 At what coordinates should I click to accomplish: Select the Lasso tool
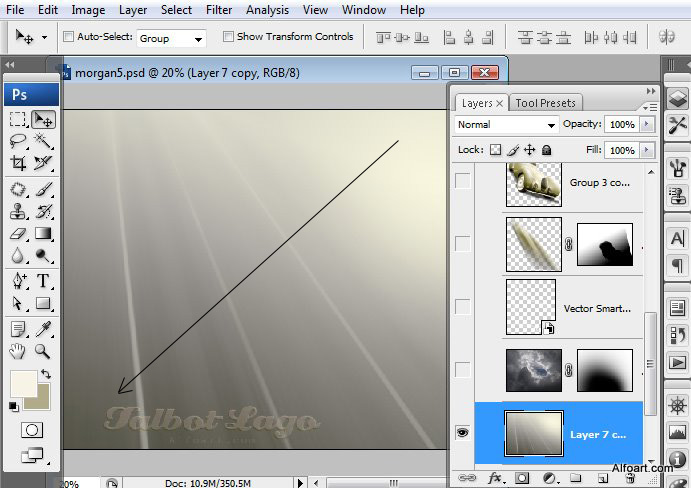pyautogui.click(x=18, y=141)
